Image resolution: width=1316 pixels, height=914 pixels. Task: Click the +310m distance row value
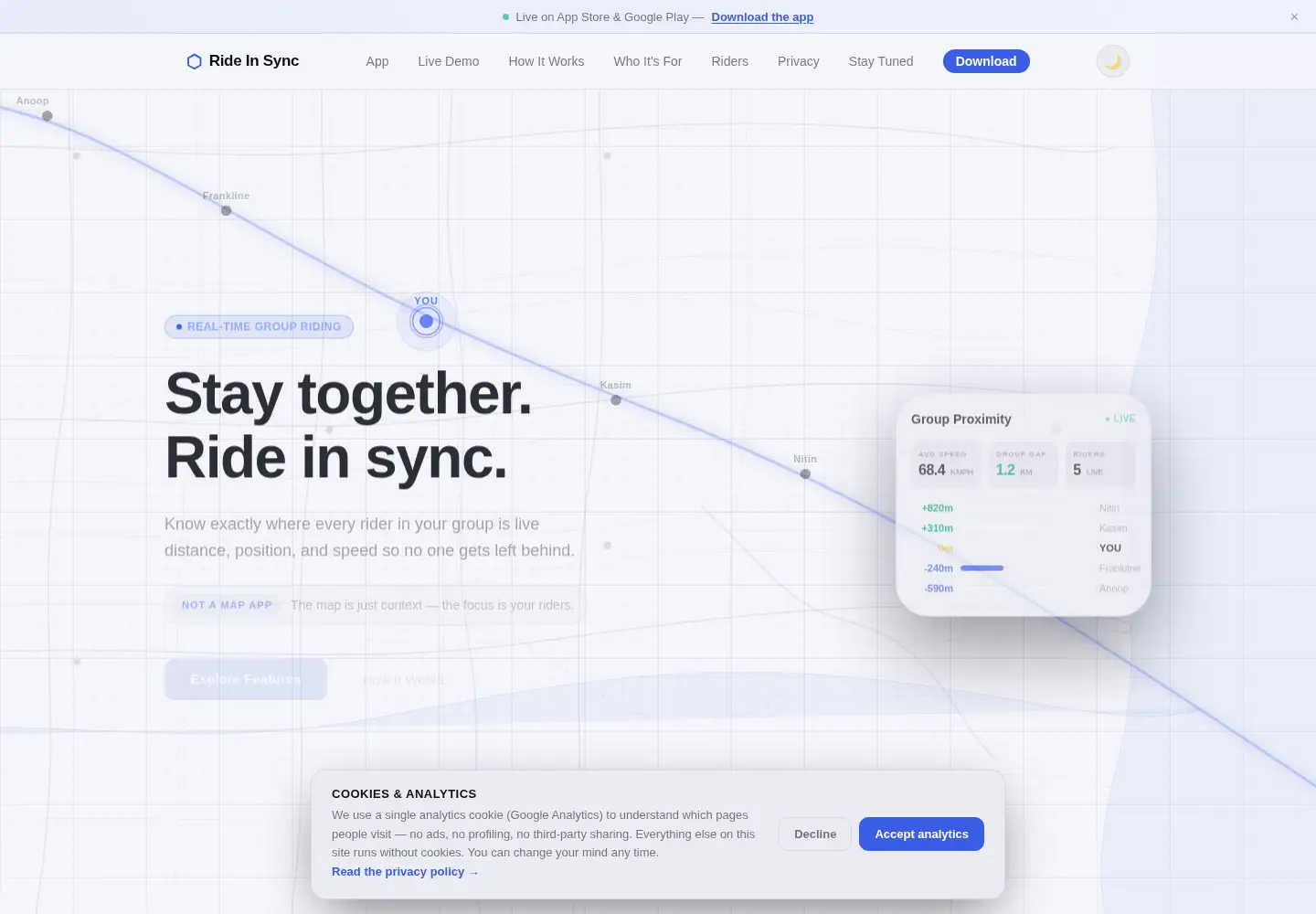pyautogui.click(x=937, y=528)
